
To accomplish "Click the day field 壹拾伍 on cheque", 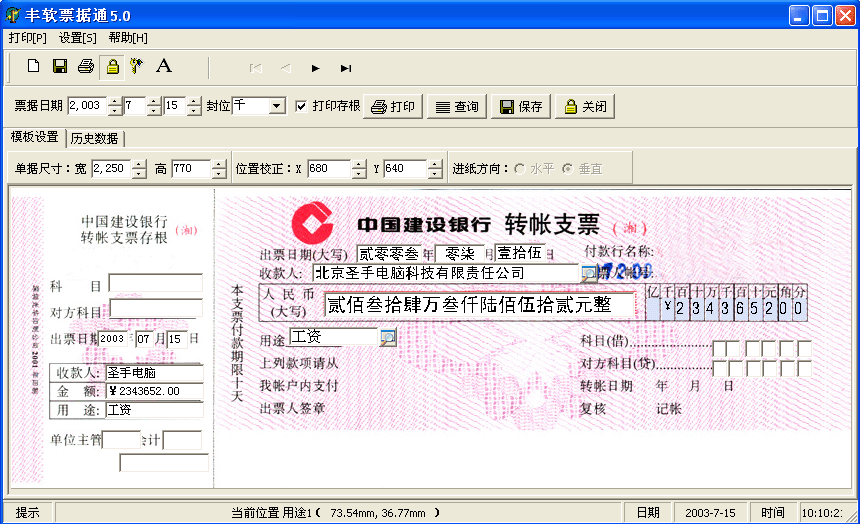I will point(520,253).
